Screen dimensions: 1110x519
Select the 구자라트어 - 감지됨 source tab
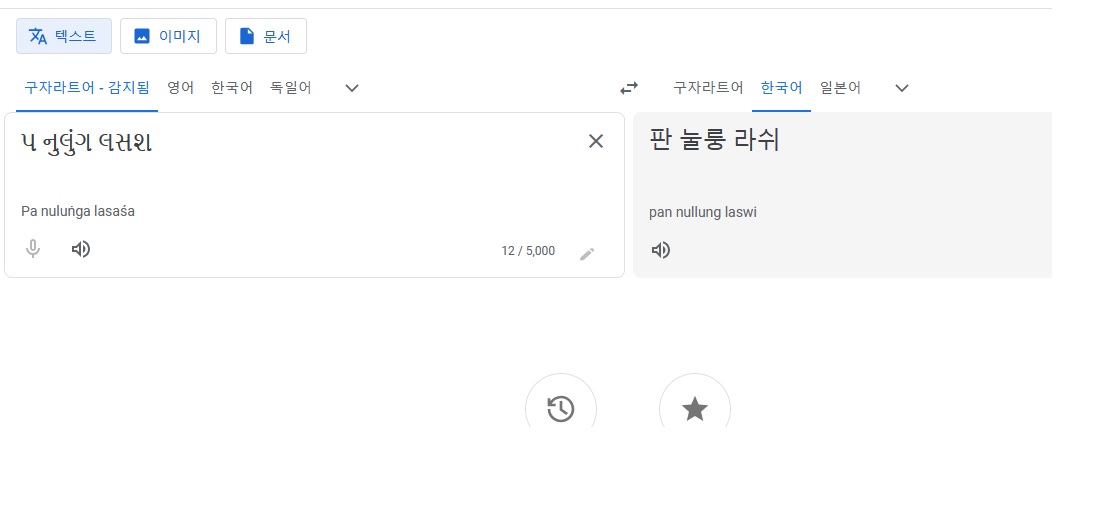tap(87, 88)
